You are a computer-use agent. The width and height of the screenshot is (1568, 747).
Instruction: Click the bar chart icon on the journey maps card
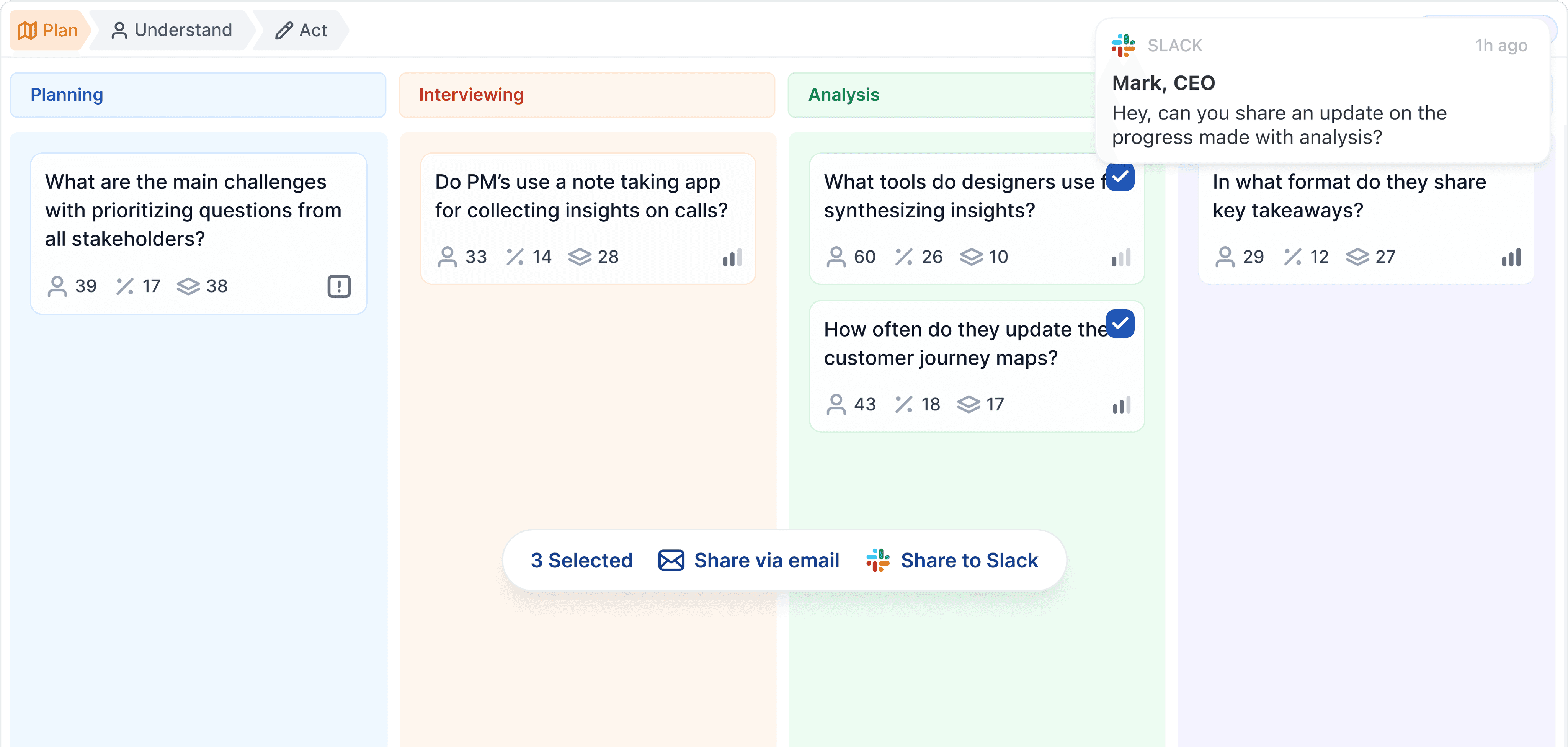click(1120, 405)
